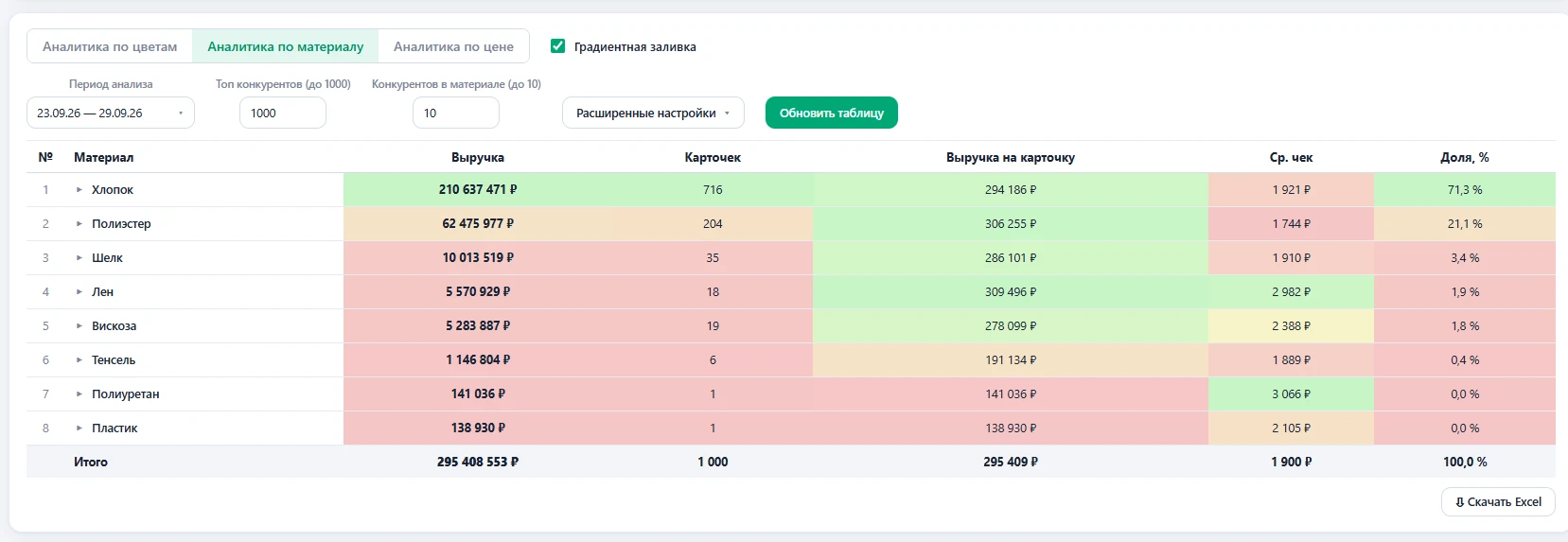Click the share value 71,3 %

pyautogui.click(x=1465, y=190)
